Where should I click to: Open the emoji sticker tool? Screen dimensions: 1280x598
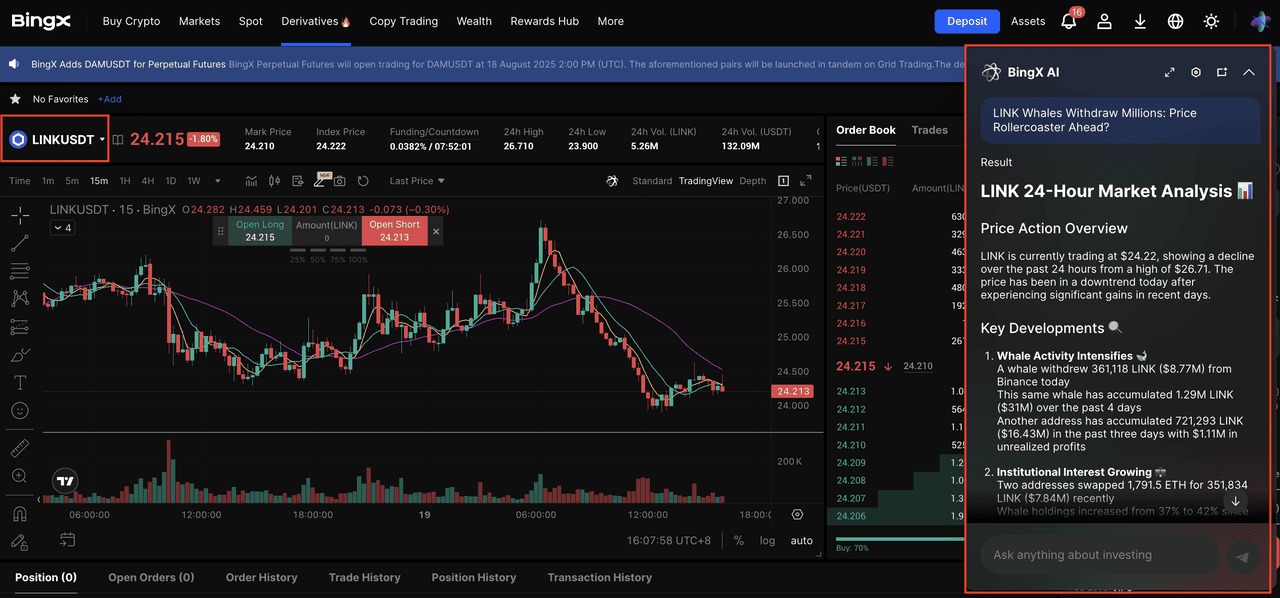(x=20, y=411)
